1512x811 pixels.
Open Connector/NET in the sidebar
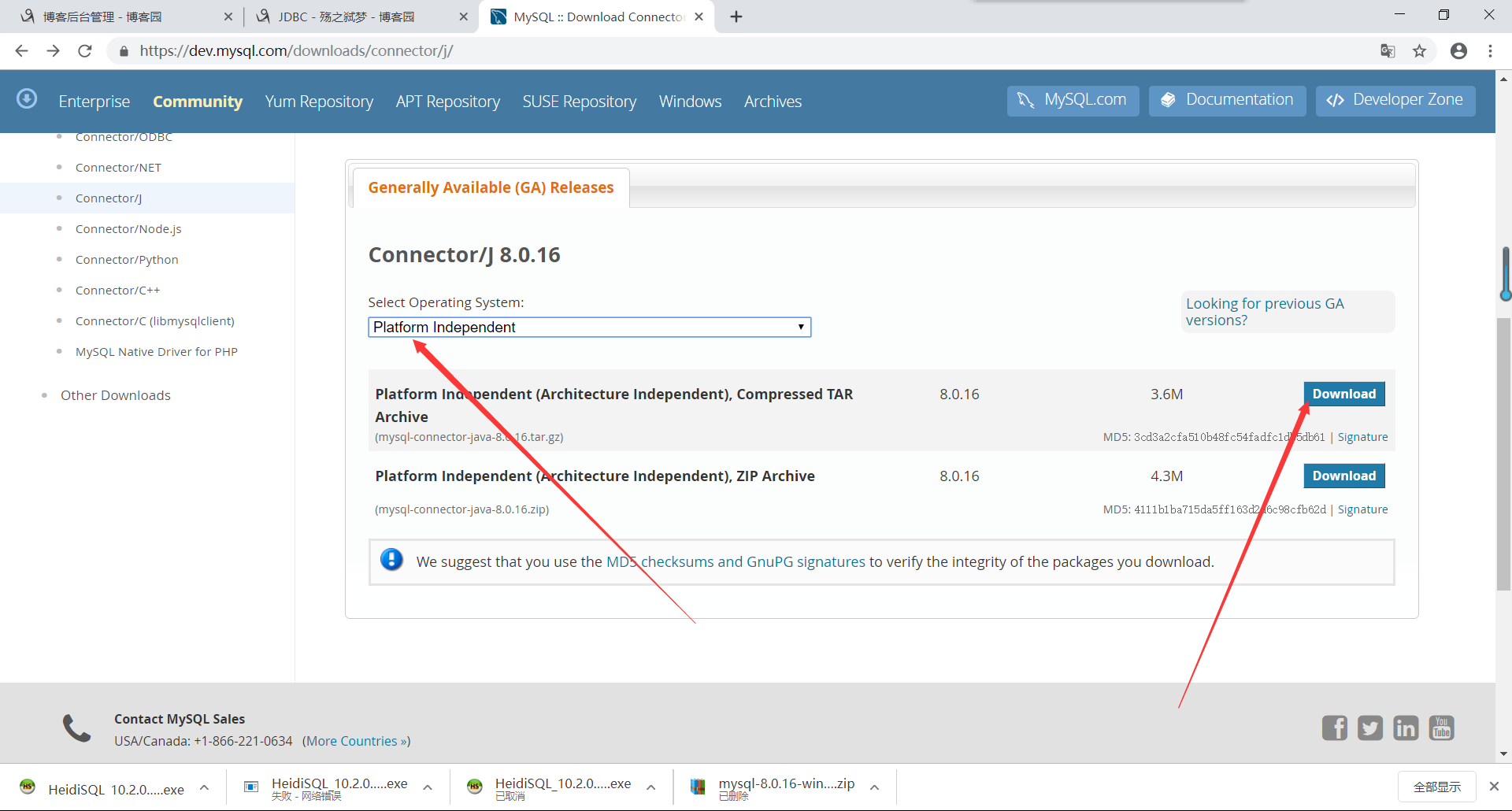click(x=118, y=168)
